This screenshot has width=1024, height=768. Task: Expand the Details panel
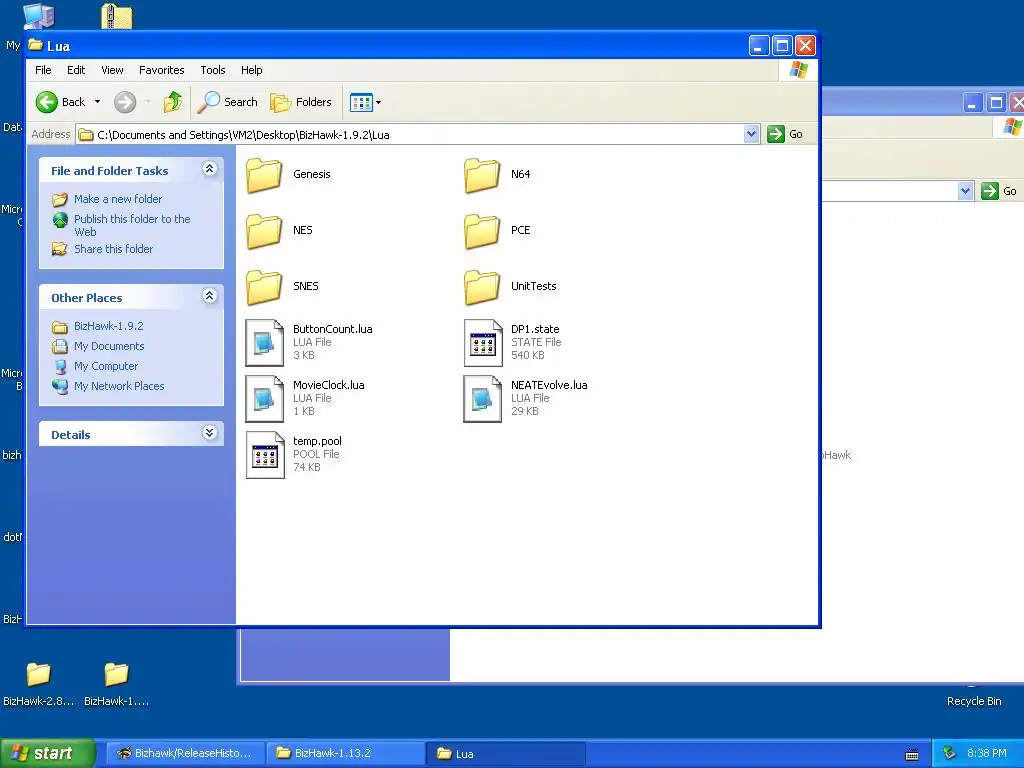pos(209,433)
